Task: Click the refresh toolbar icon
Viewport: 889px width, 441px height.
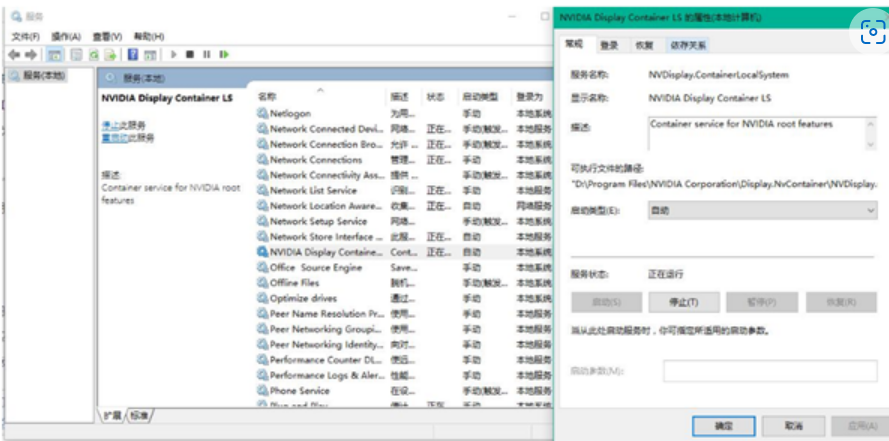Action: pyautogui.click(x=95, y=54)
